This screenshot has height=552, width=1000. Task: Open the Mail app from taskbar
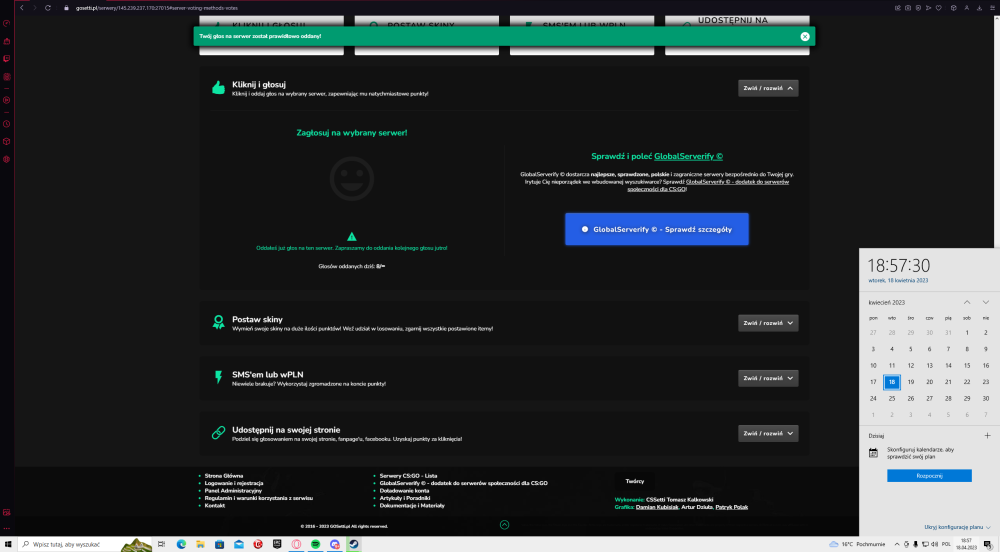[239, 544]
